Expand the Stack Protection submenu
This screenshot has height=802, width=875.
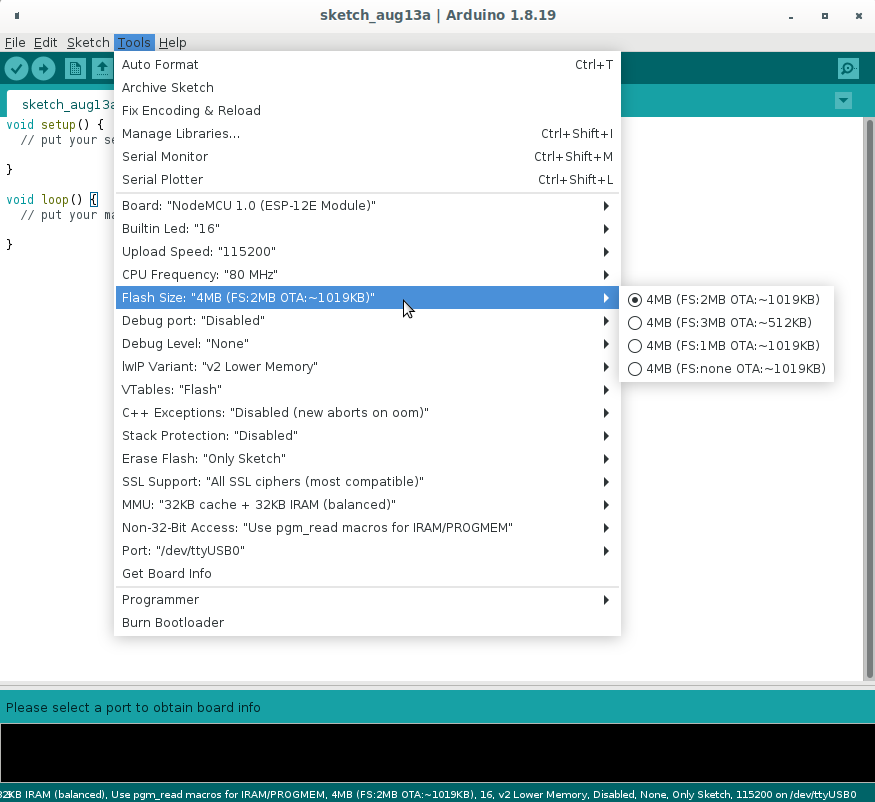tap(367, 435)
